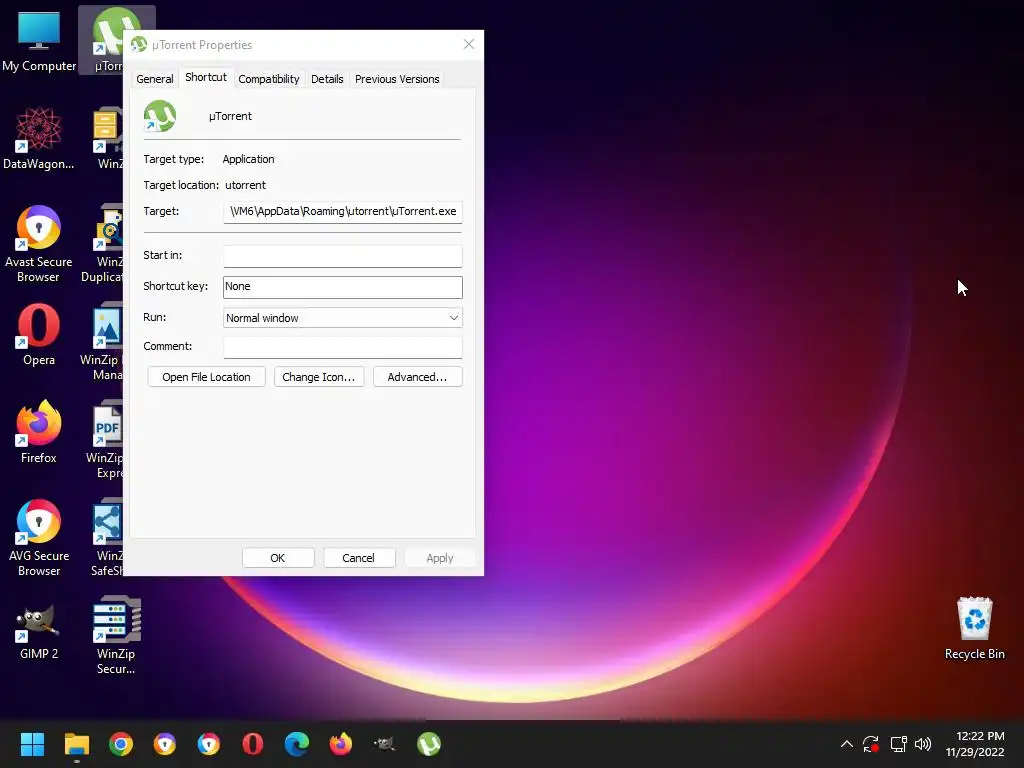The image size is (1024, 768).
Task: Select the WinZip Image Manager desktop icon
Action: [x=102, y=342]
